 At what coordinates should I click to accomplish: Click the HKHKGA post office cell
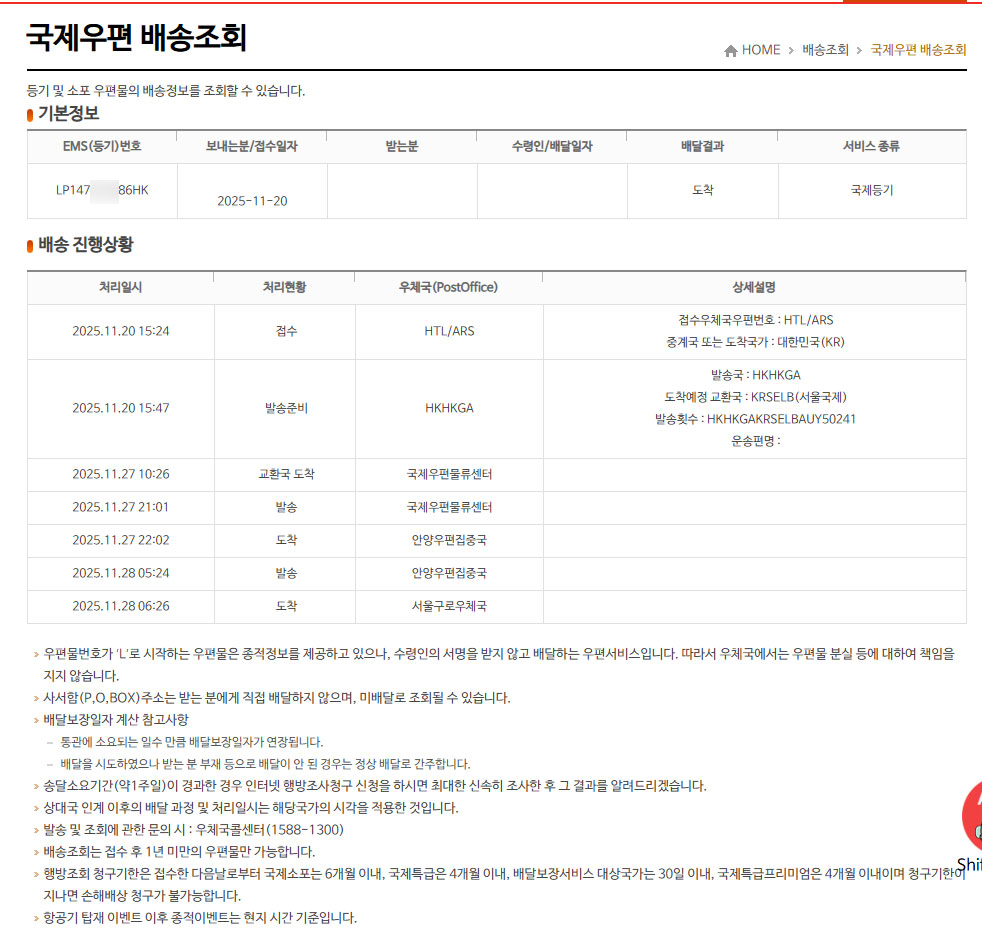[449, 408]
